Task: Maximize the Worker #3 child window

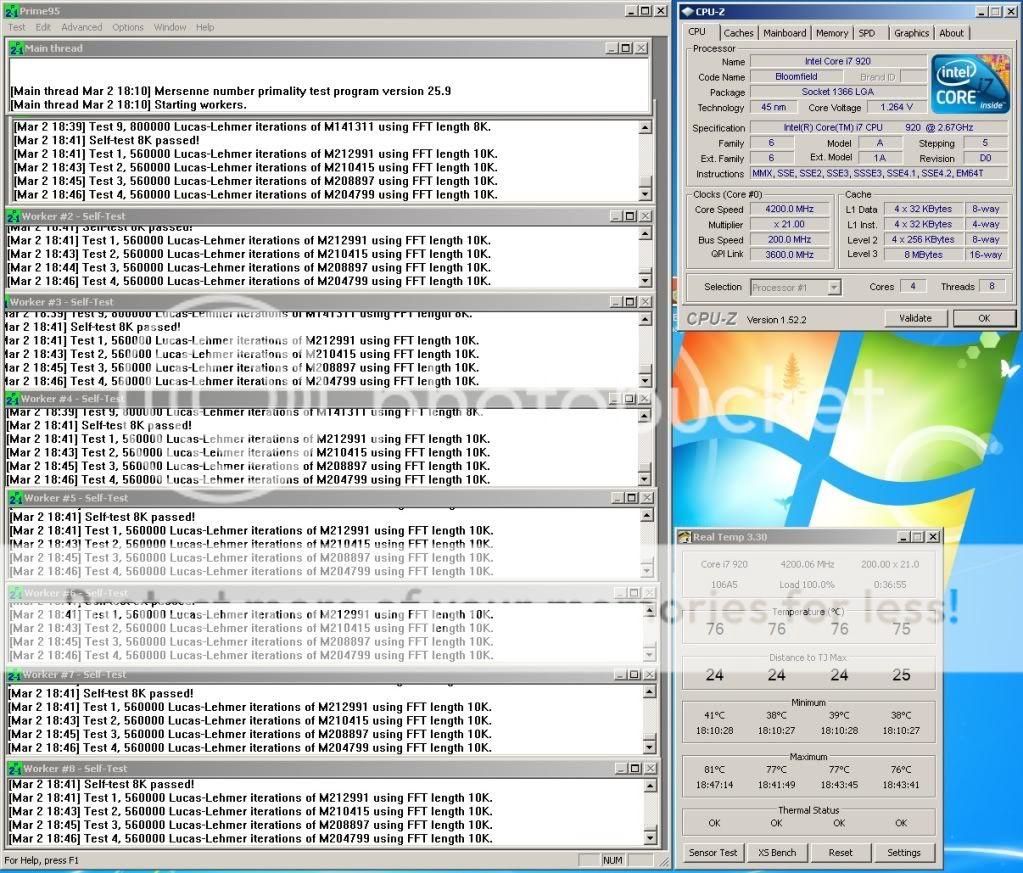Action: click(x=630, y=301)
